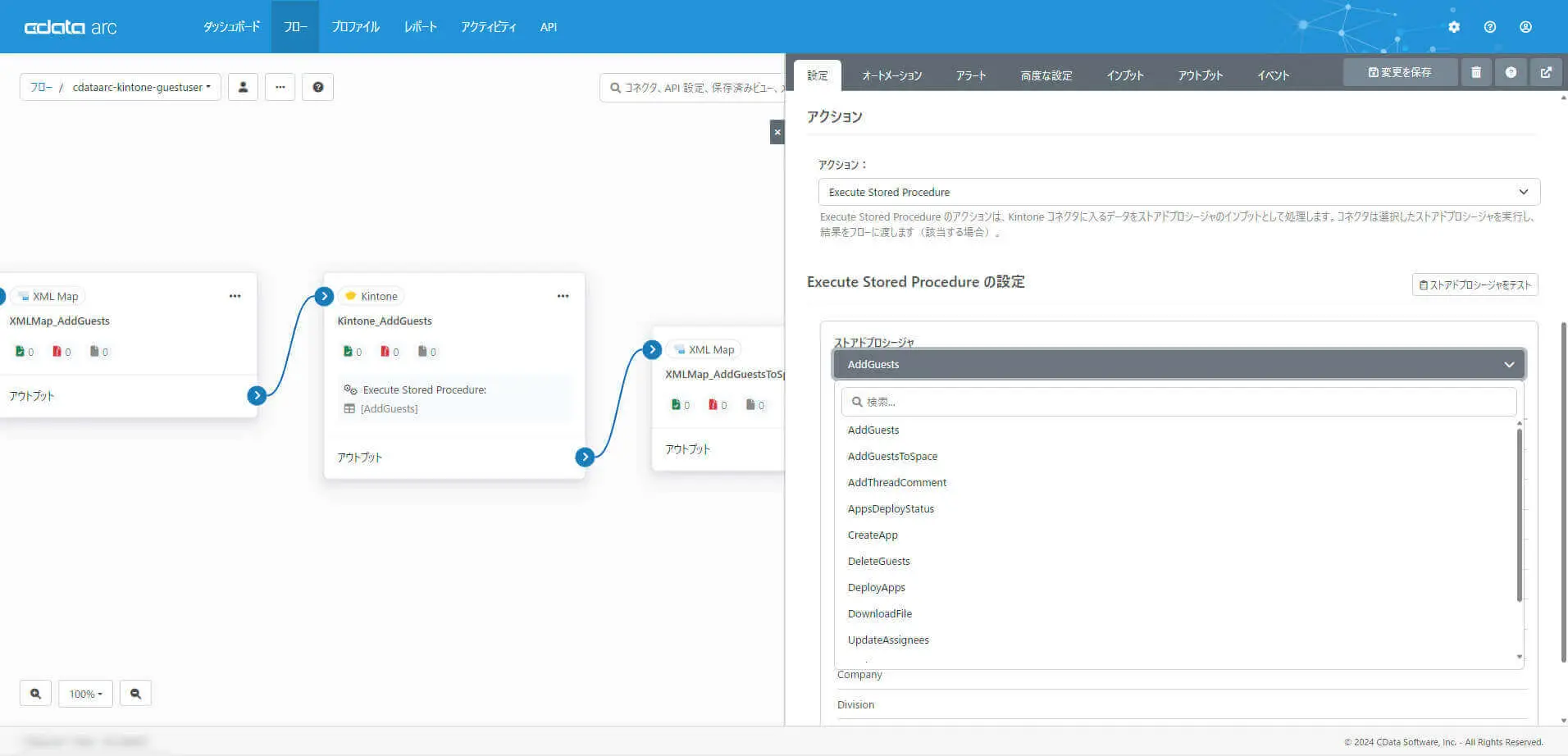The width and height of the screenshot is (1568, 756).
Task: Collapse the AddGuests stored procedure dropdown
Action: point(1179,364)
